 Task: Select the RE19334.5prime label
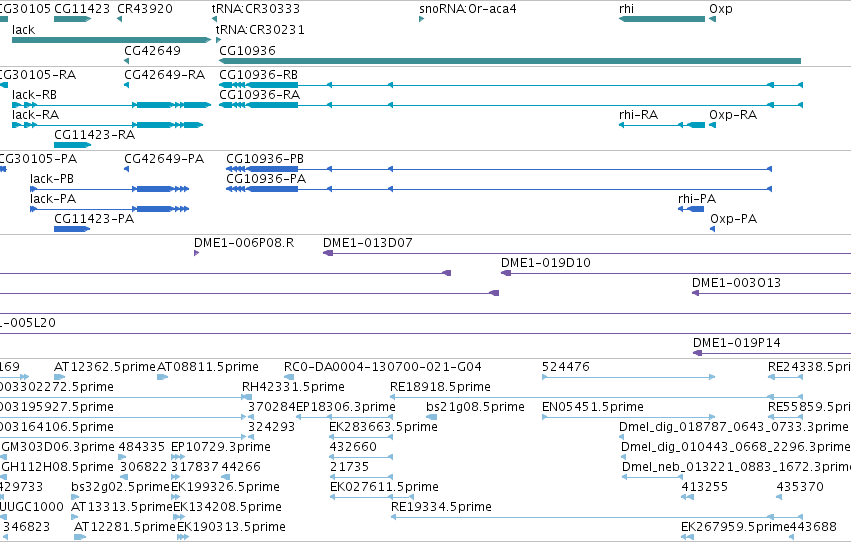(x=441, y=507)
